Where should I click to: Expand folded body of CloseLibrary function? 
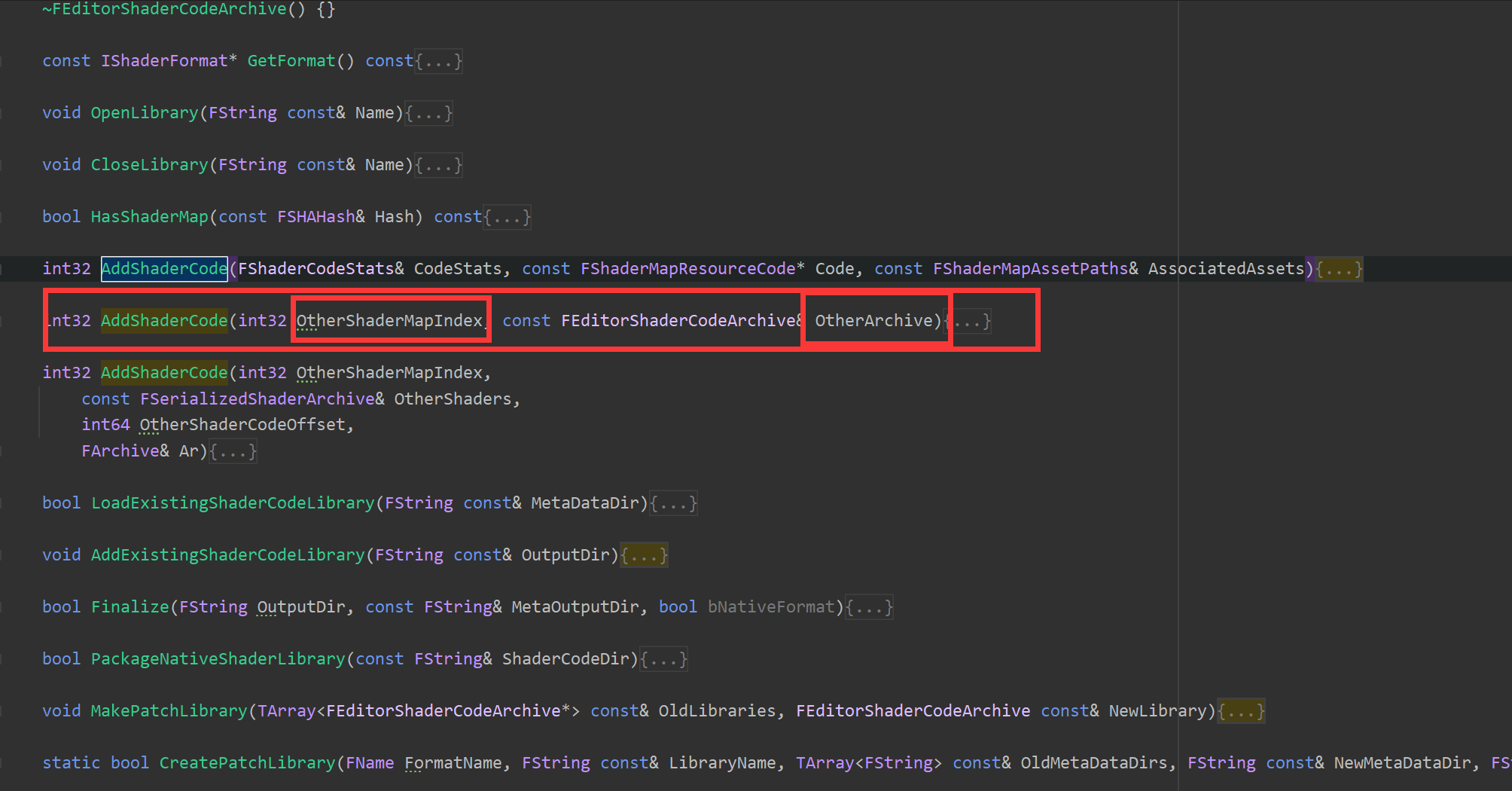[438, 165]
